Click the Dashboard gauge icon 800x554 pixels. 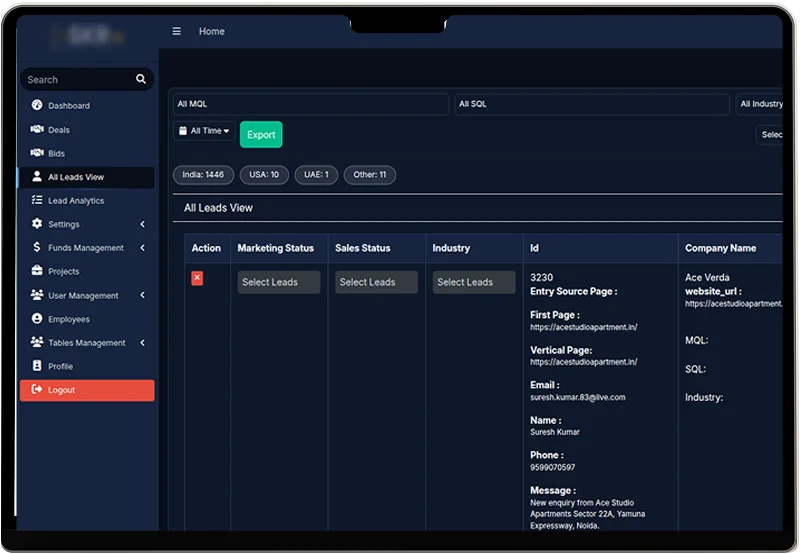tap(37, 105)
